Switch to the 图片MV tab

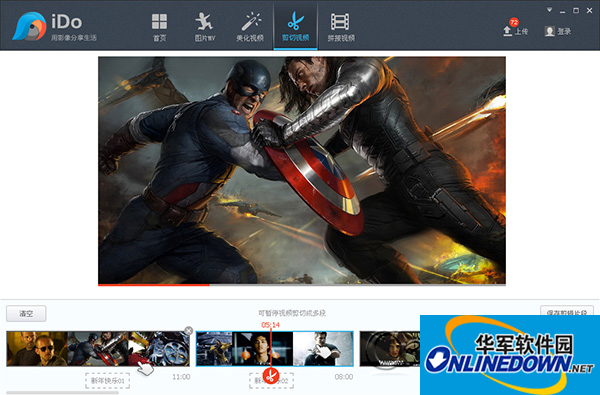[x=205, y=27]
